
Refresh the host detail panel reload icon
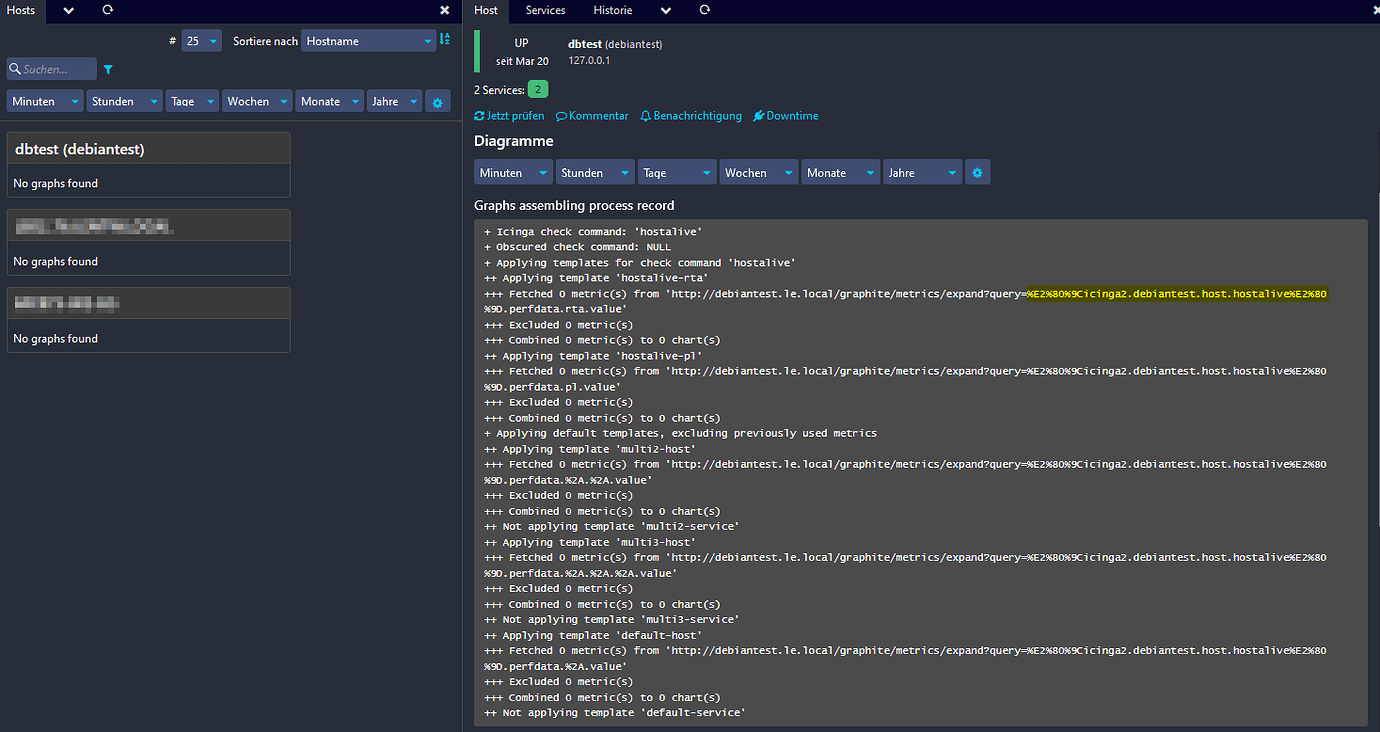[705, 10]
